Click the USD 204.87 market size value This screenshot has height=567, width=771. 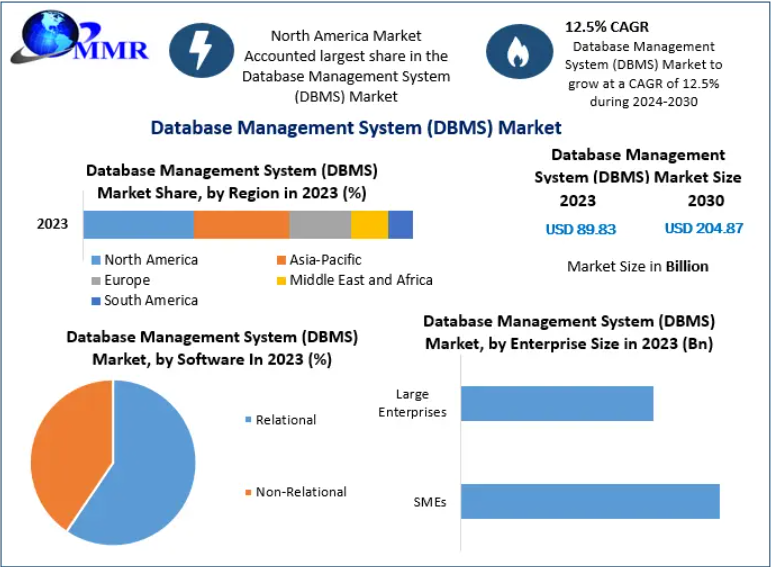[704, 229]
